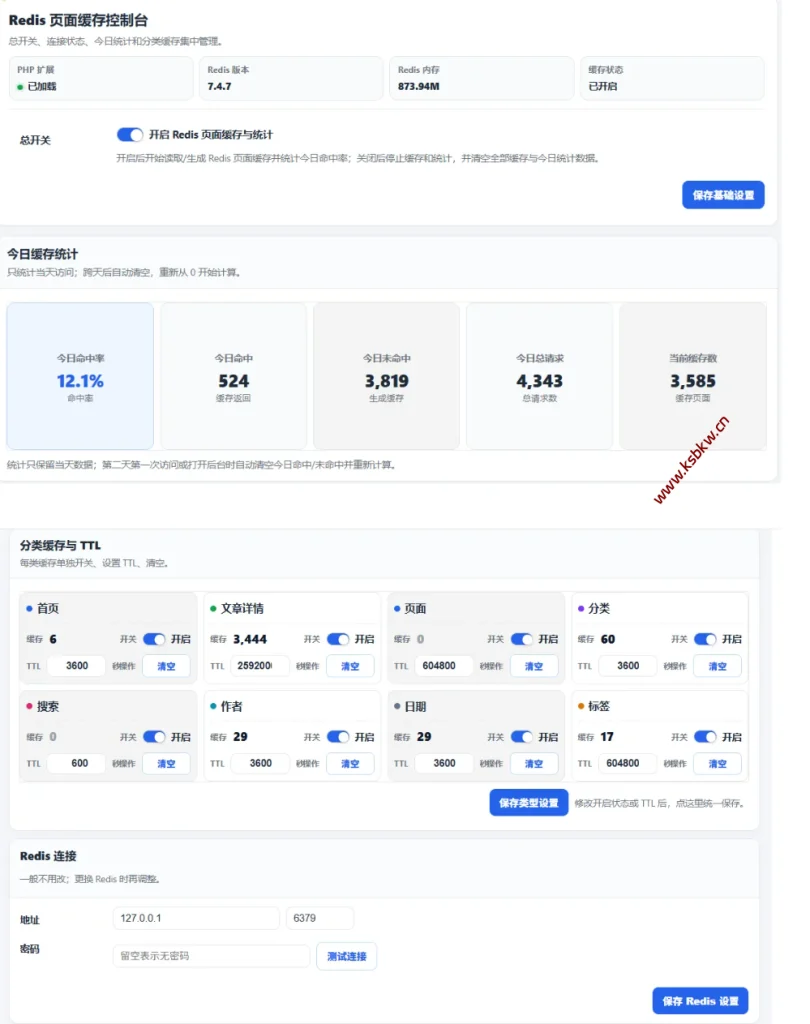
Task: Toggle the 日期 cache switch
Action: [521, 737]
